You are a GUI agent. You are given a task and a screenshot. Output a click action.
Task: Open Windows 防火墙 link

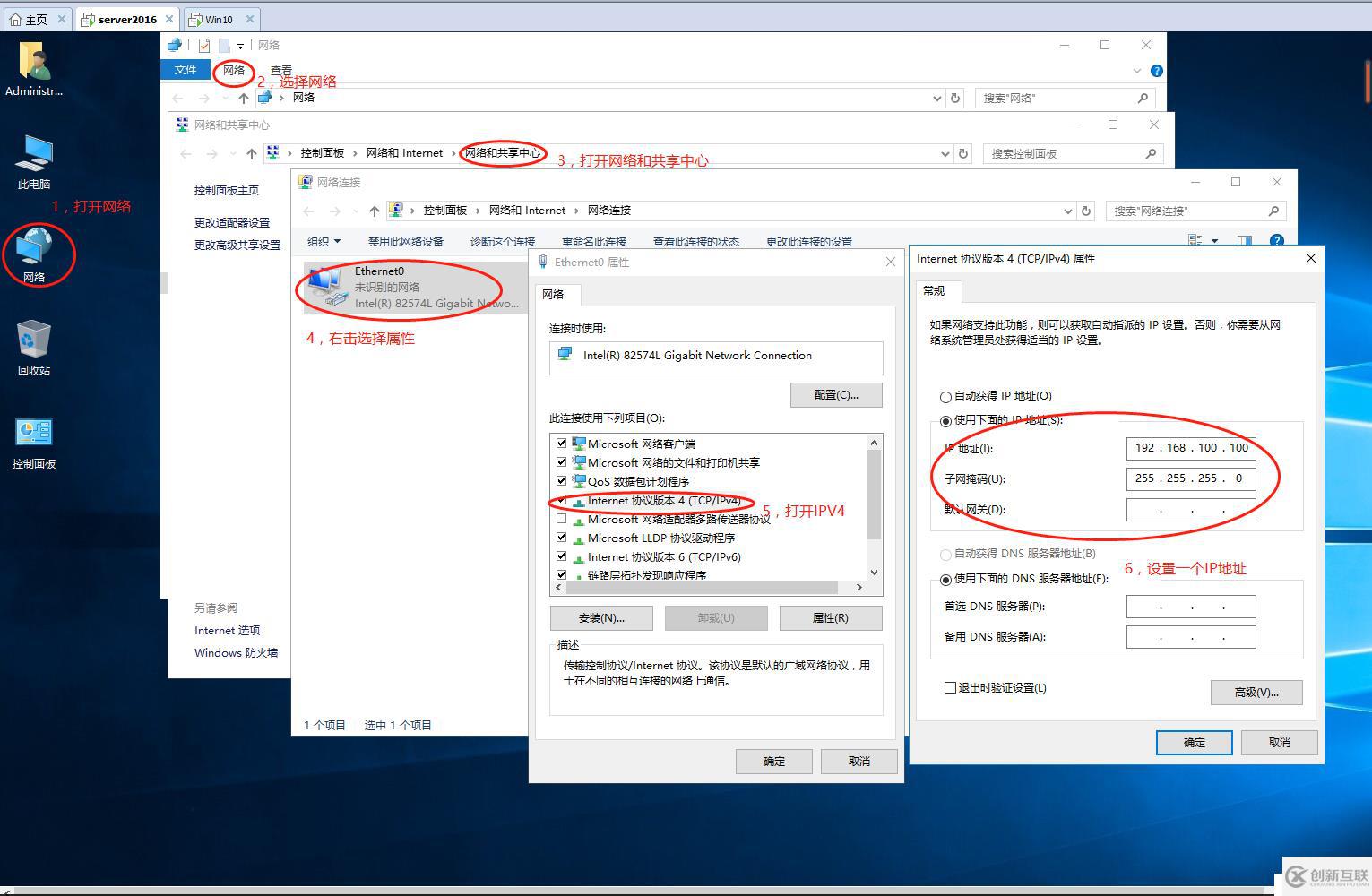click(x=237, y=653)
